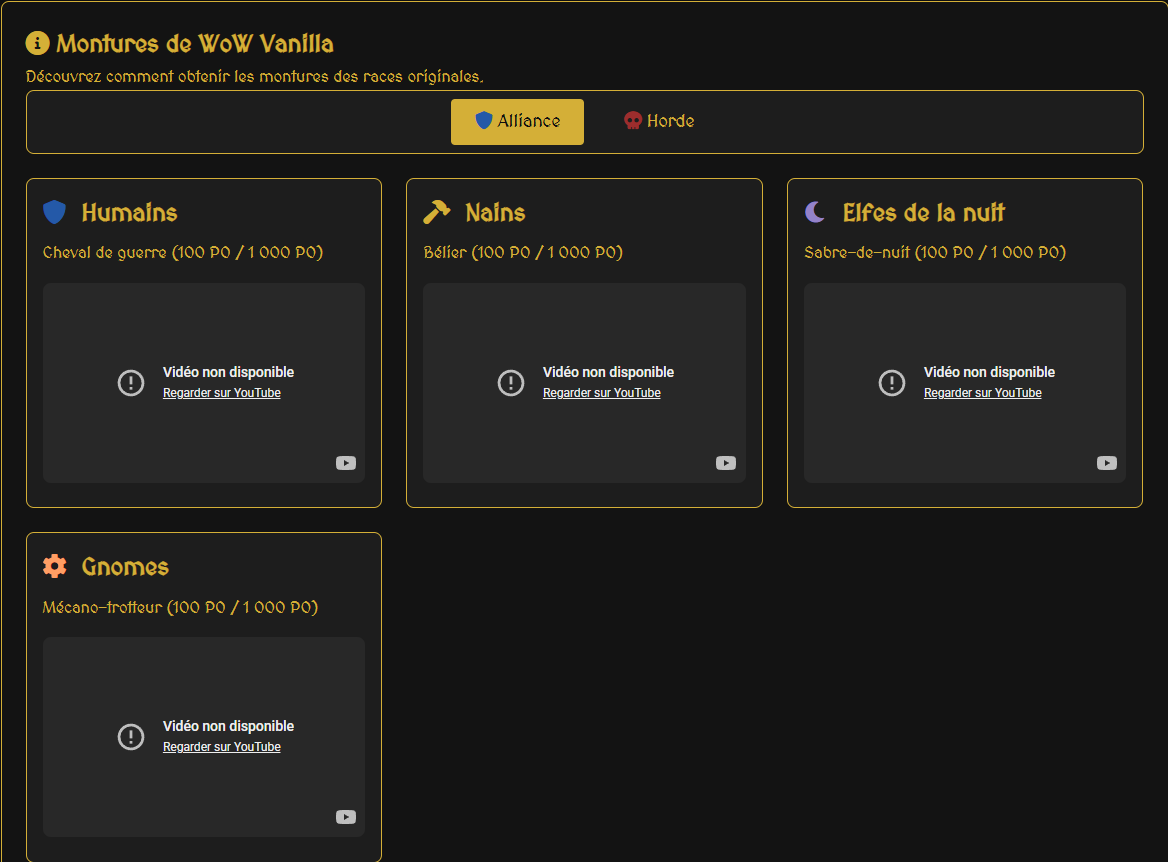Open Regarder sur YouTube link in Humains card

coord(221,393)
